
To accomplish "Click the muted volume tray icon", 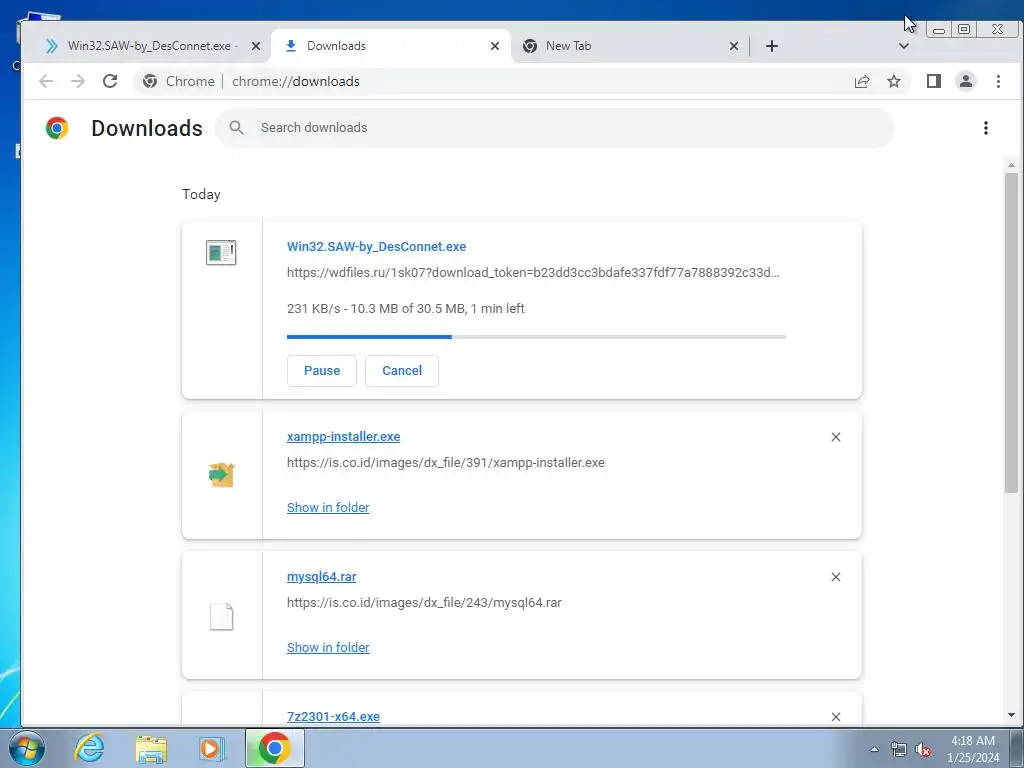I will click(x=923, y=750).
